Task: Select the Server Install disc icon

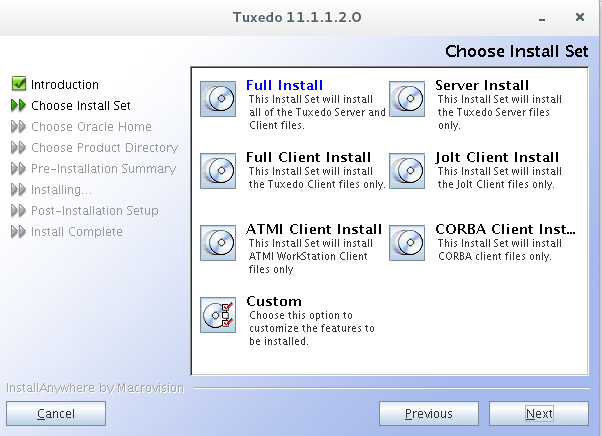Action: tap(407, 99)
